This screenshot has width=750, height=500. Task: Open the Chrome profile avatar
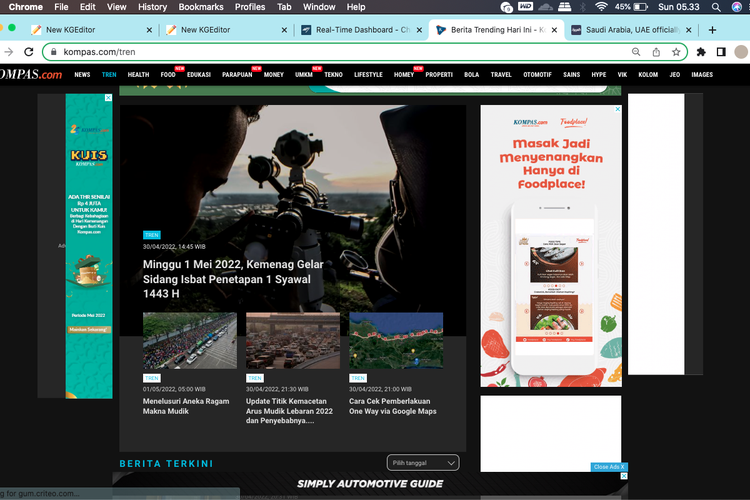pos(741,51)
